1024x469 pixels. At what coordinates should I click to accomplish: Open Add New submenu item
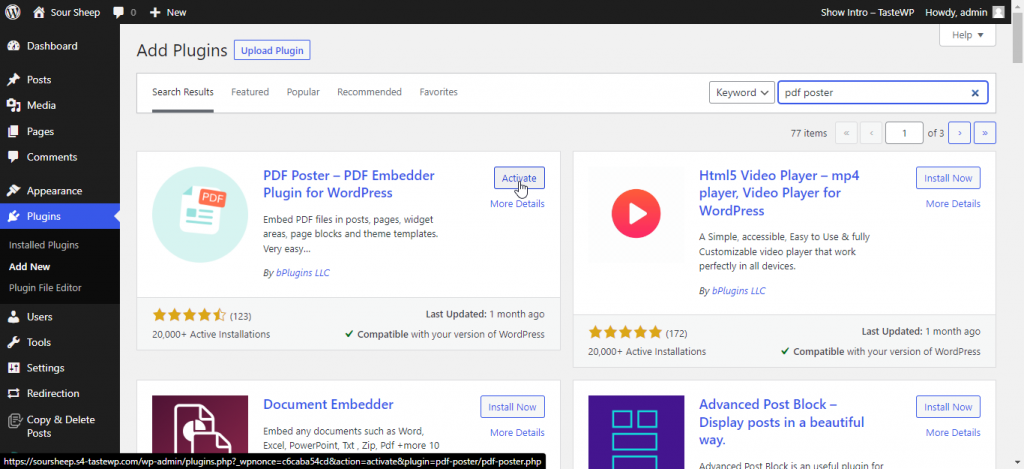(x=29, y=267)
